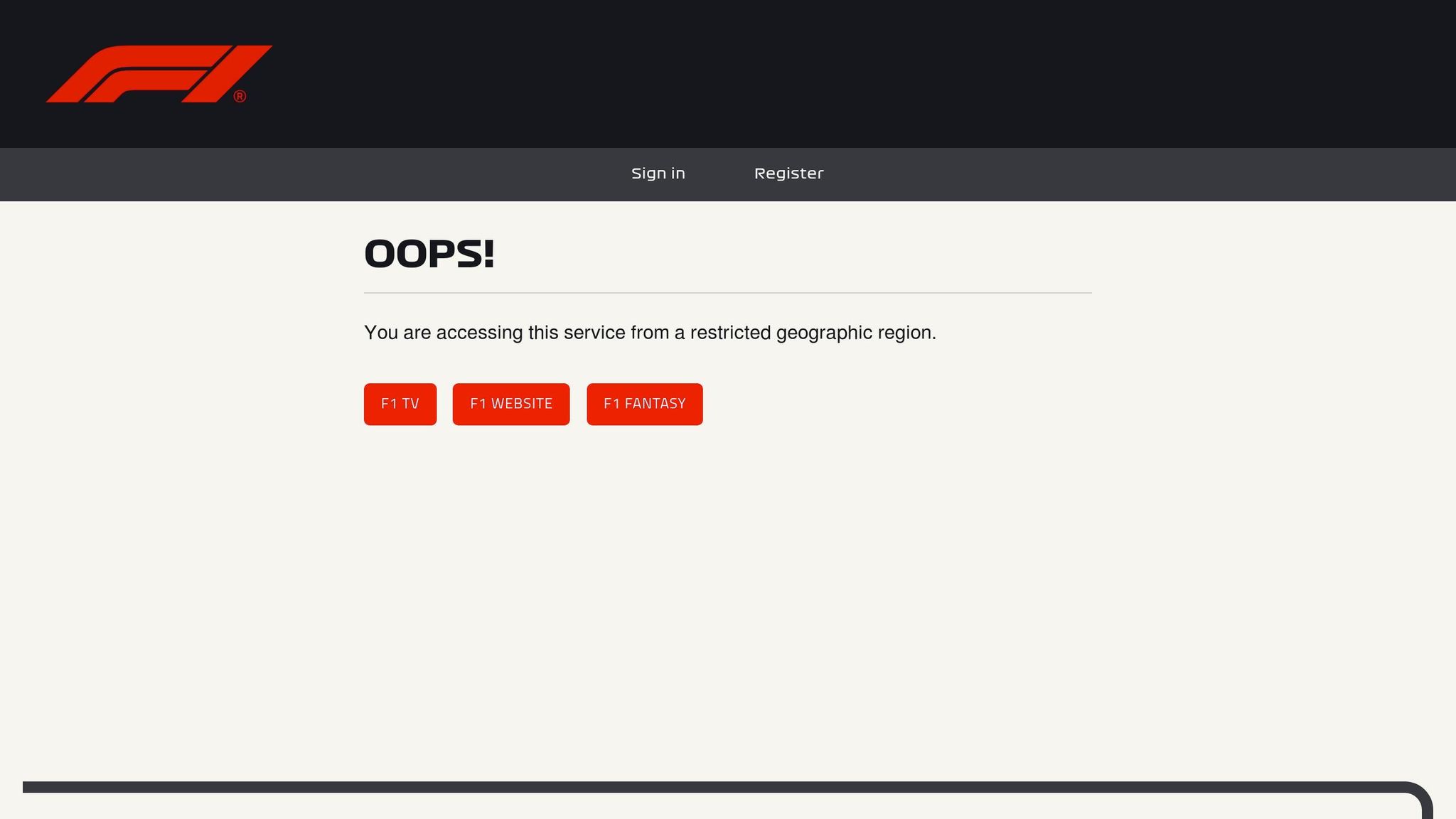This screenshot has height=819, width=1456.
Task: Go to F1 WEBSITE button
Action: point(510,404)
